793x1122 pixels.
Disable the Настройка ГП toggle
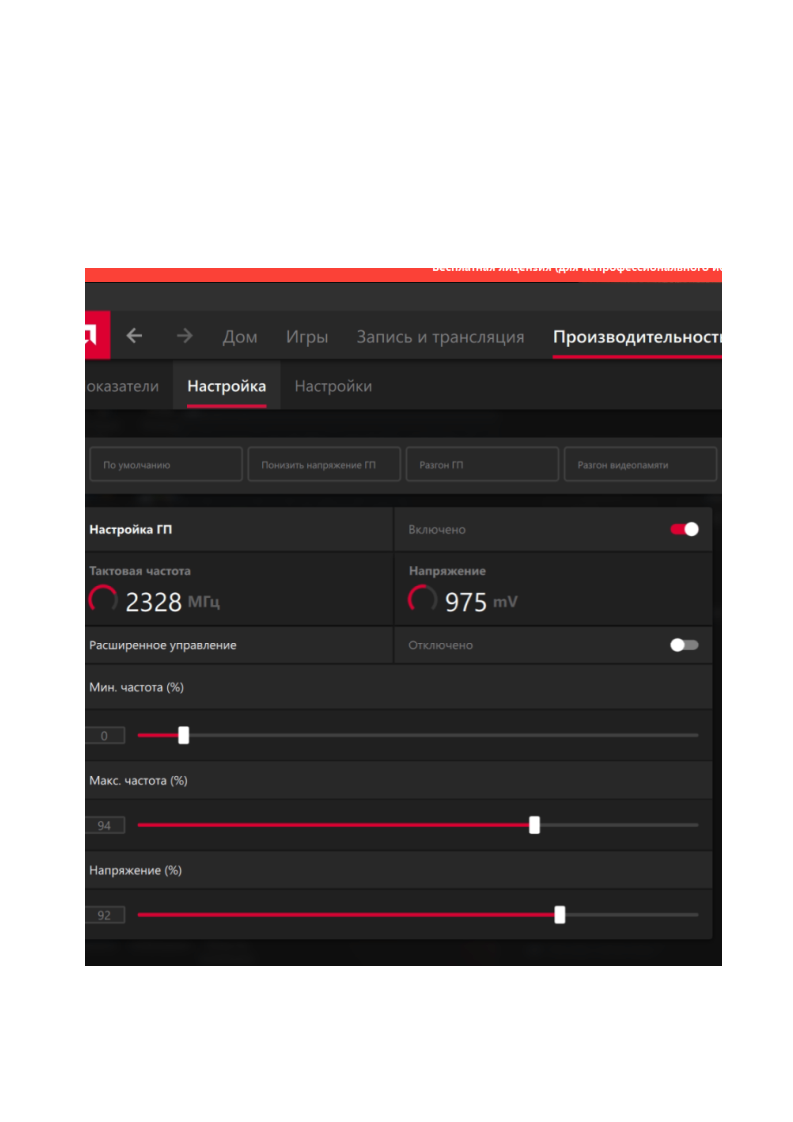[x=684, y=530]
